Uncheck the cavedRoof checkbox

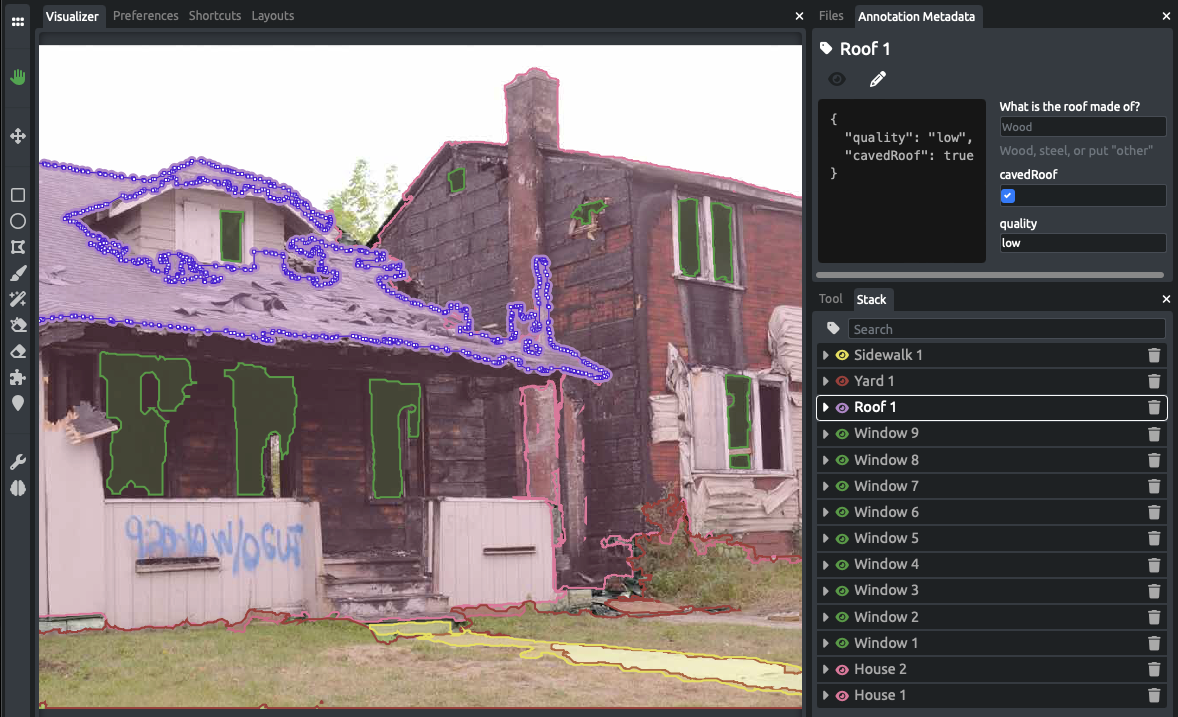[x=1006, y=196]
